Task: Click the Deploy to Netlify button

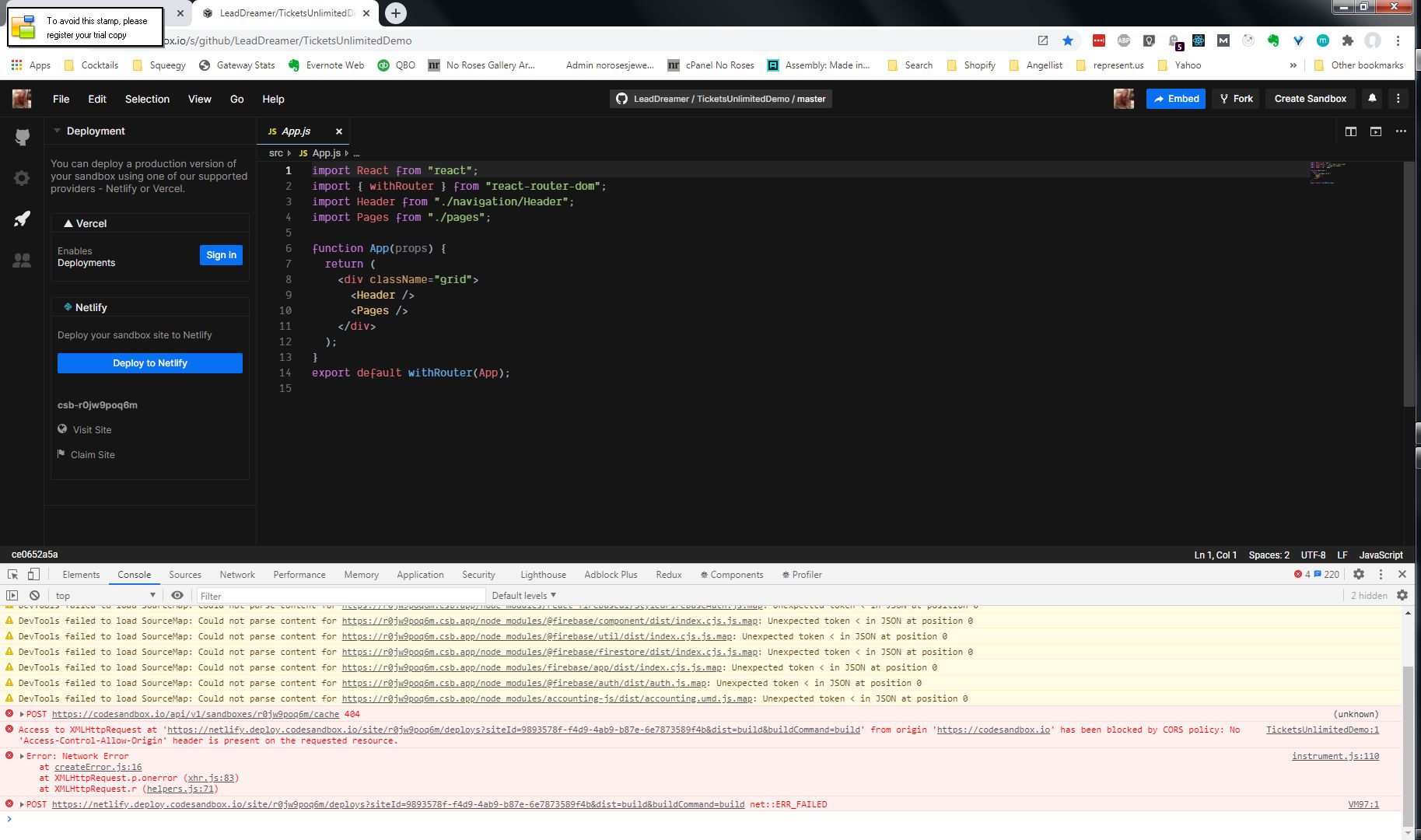Action: coord(149,362)
